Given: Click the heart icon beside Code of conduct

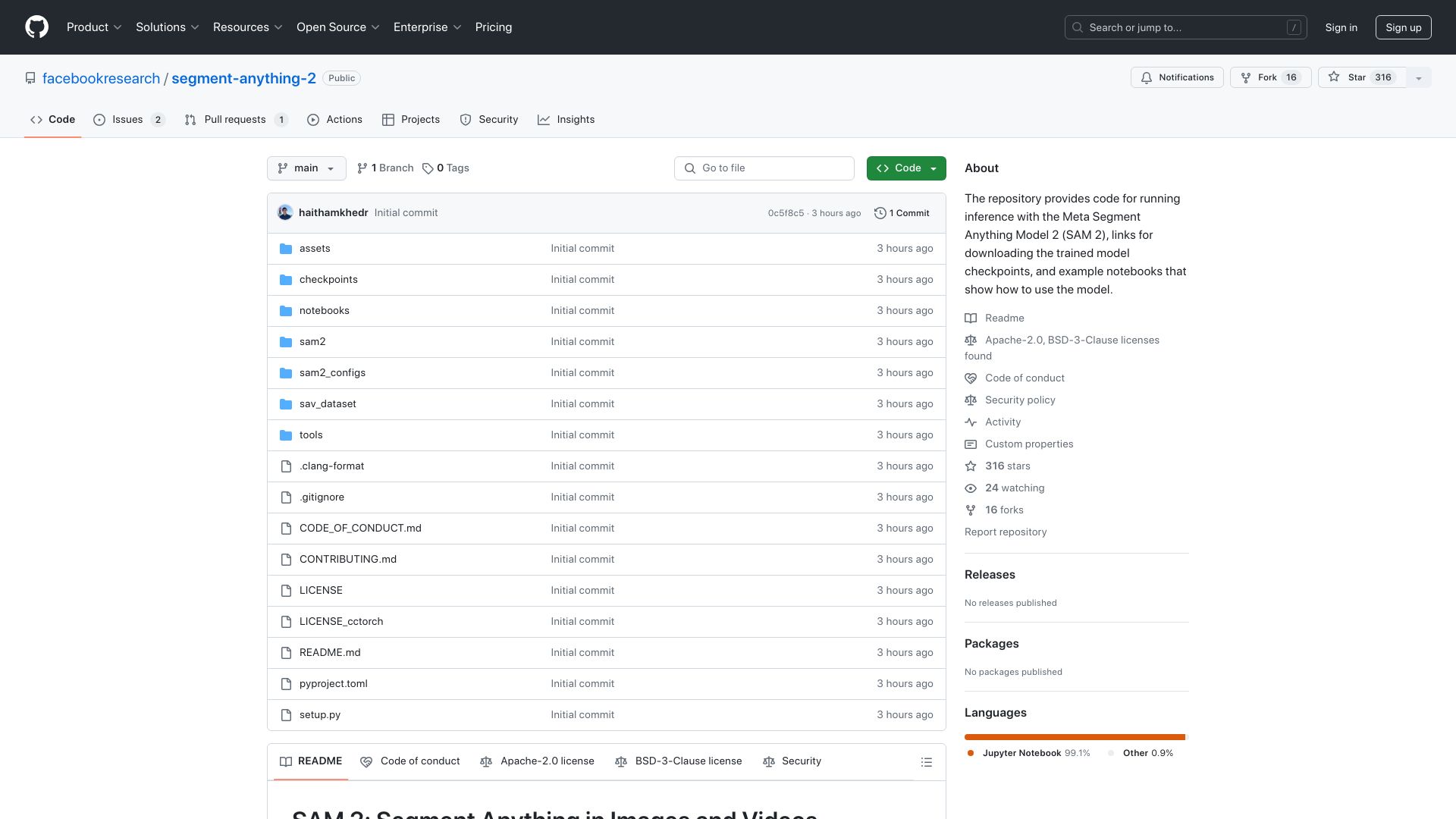Looking at the screenshot, I should tap(971, 378).
